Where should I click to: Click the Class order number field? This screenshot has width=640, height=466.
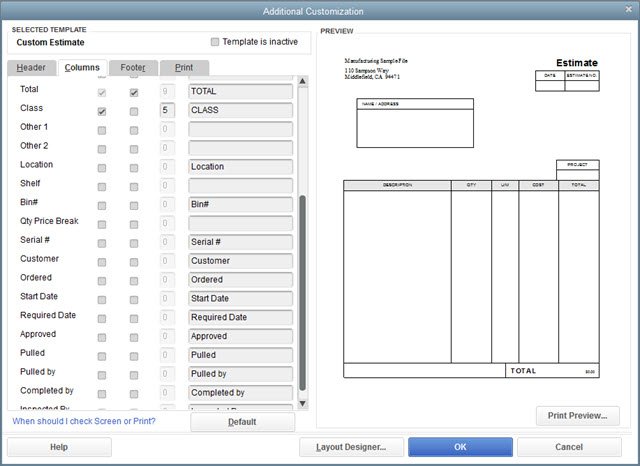(x=167, y=111)
